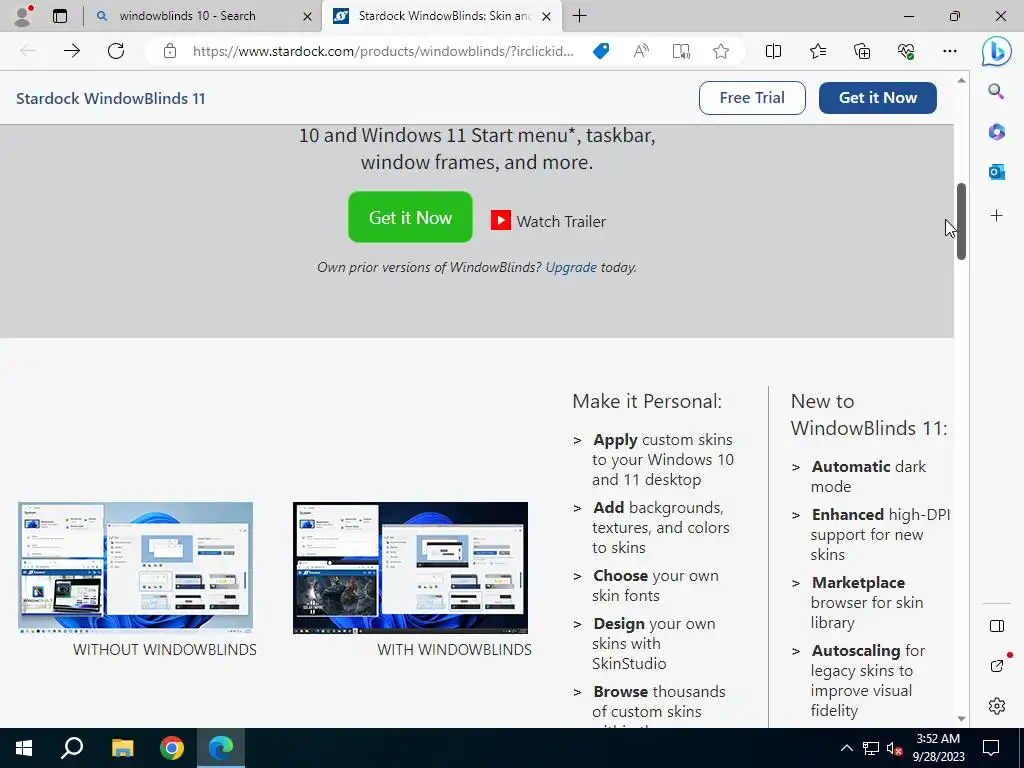The image size is (1024, 768).
Task: Open the Favorites list
Action: pyautogui.click(x=818, y=51)
